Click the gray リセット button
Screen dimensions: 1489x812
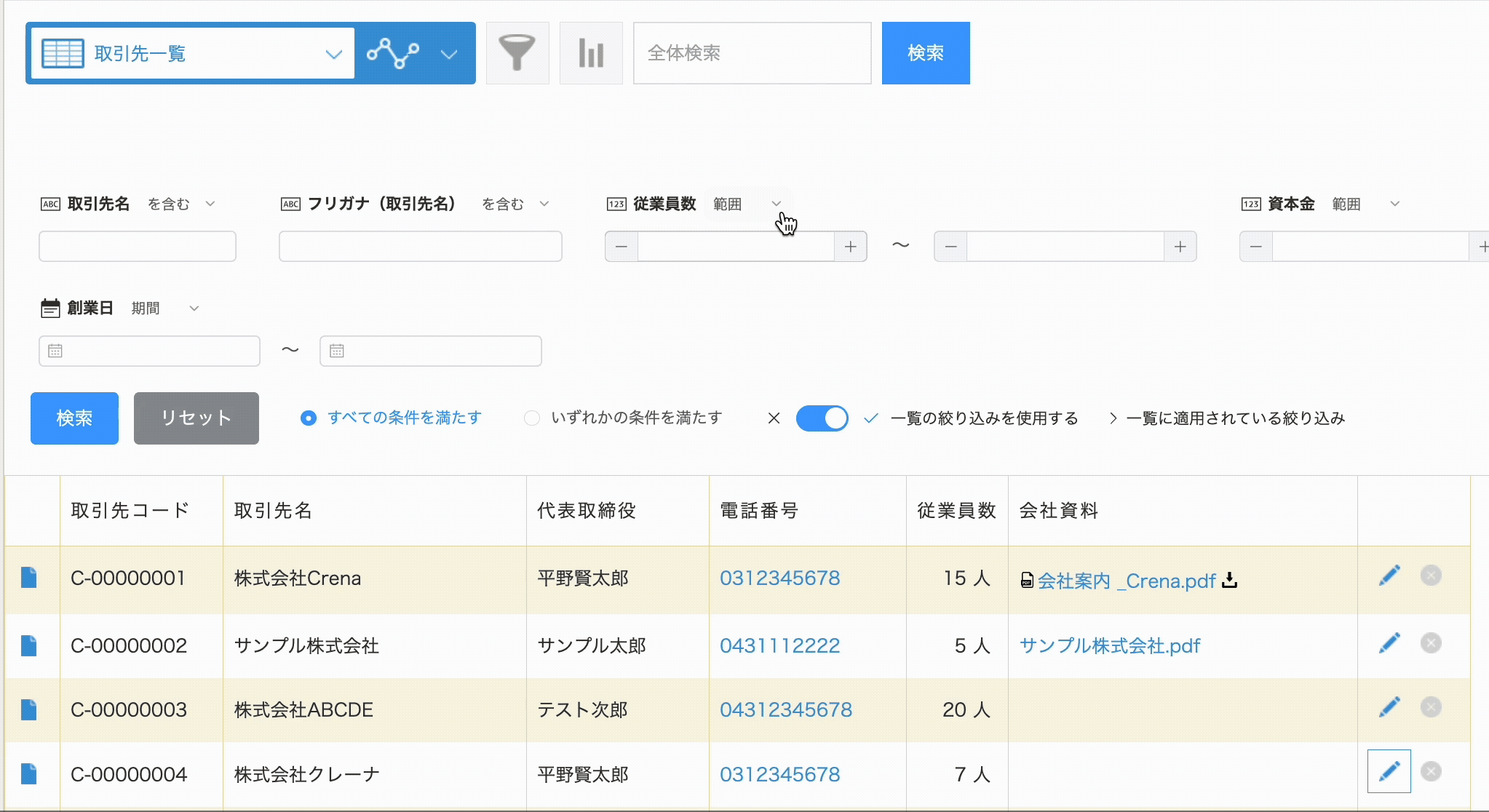coord(196,418)
